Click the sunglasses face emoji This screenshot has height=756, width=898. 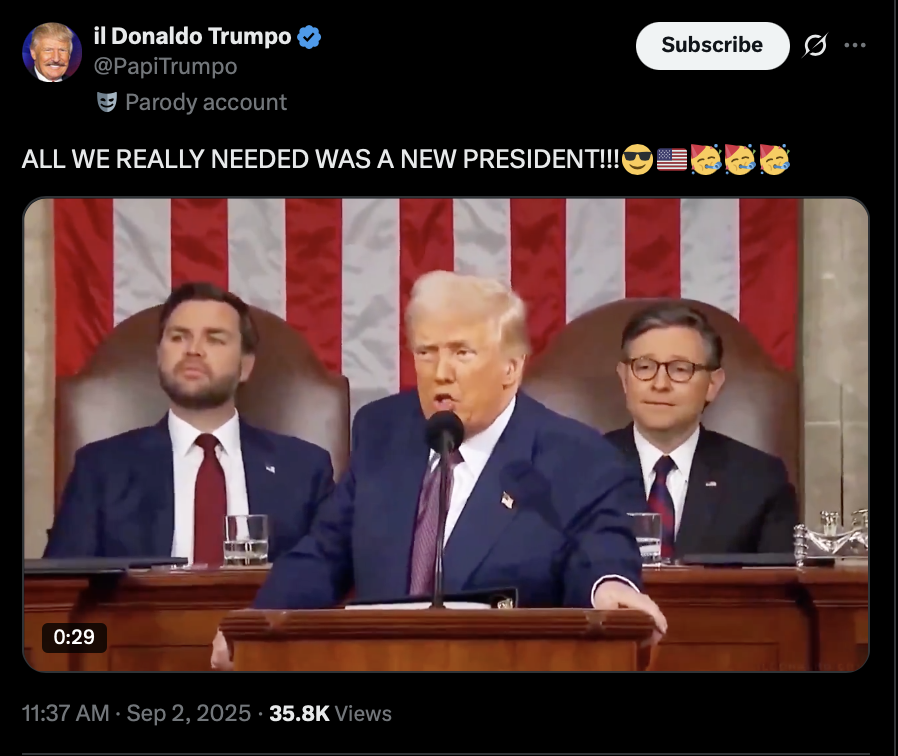click(x=637, y=159)
